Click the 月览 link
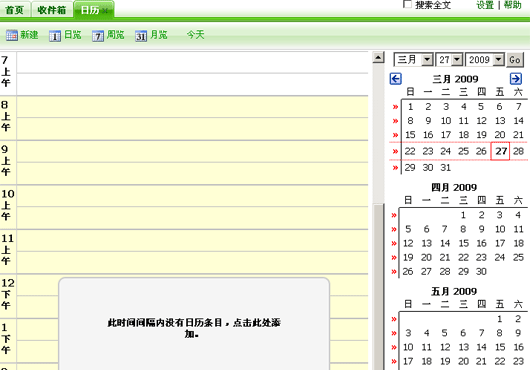 [159, 35]
